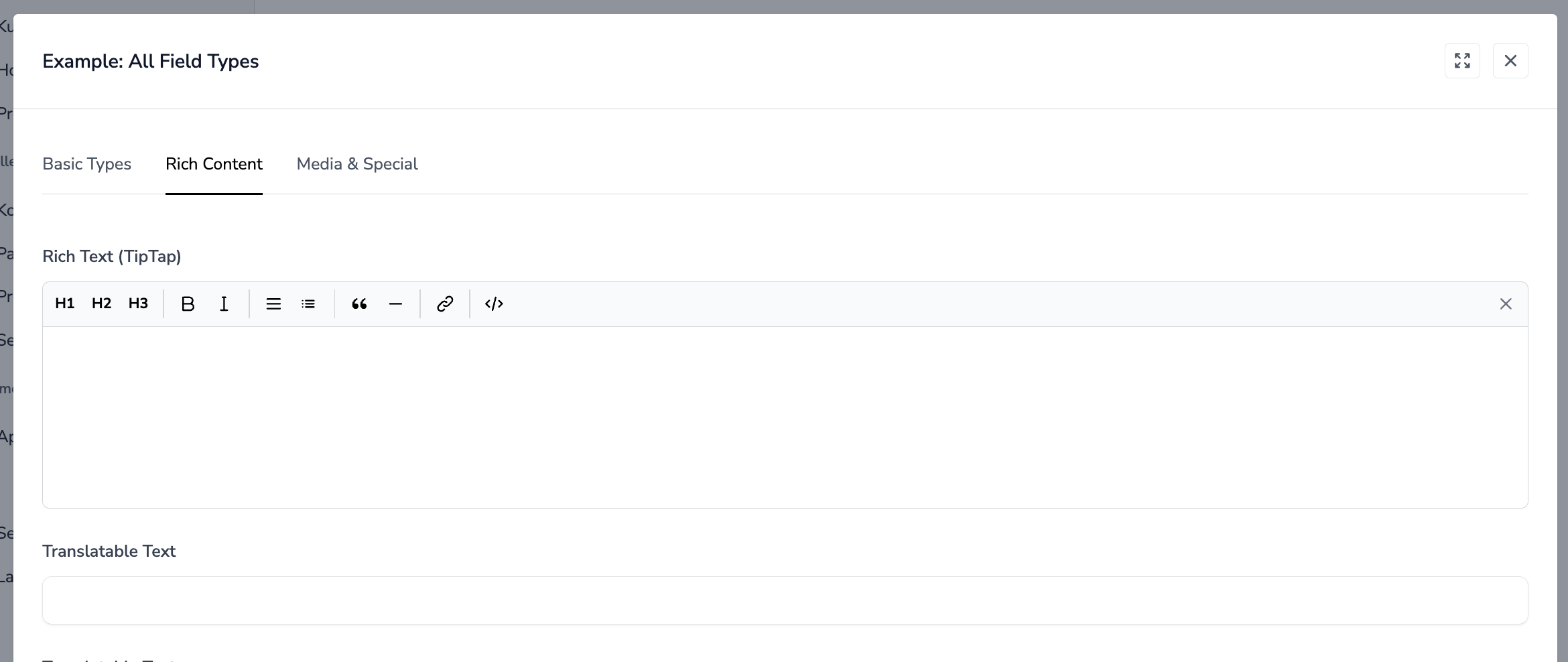Add a hyperlink with the link icon

click(445, 304)
